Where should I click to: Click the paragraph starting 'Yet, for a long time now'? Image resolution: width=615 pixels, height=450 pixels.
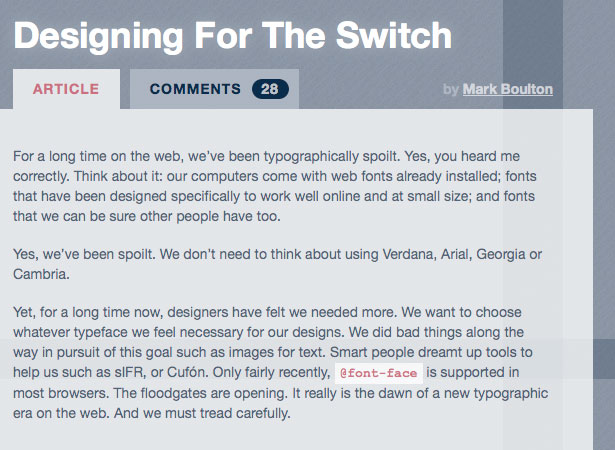point(280,363)
